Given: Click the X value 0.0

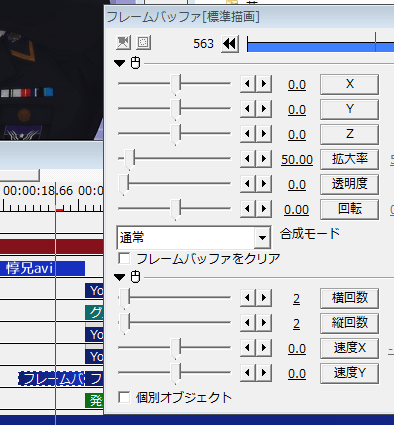Looking at the screenshot, I should tap(297, 85).
